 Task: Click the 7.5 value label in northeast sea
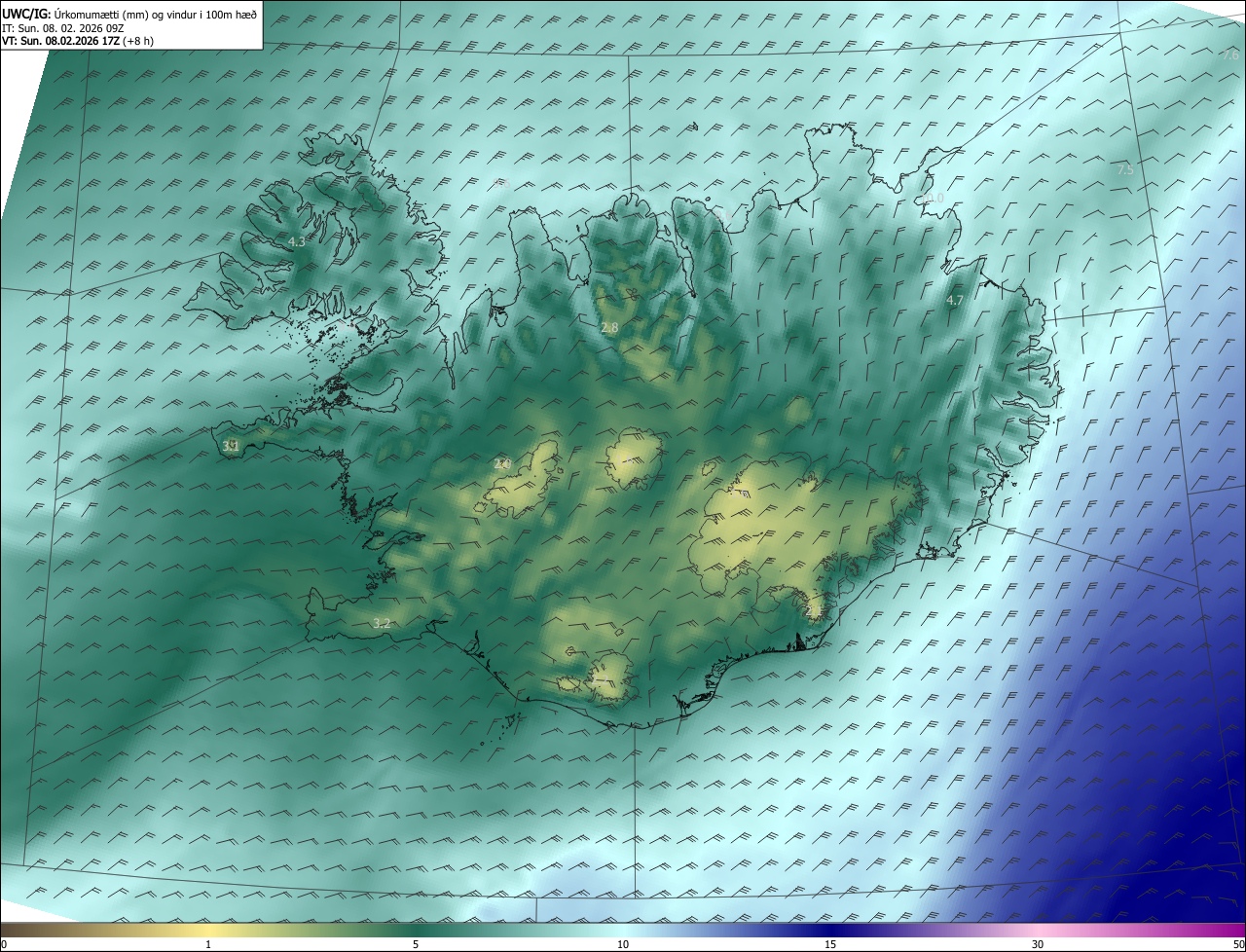pyautogui.click(x=1125, y=169)
